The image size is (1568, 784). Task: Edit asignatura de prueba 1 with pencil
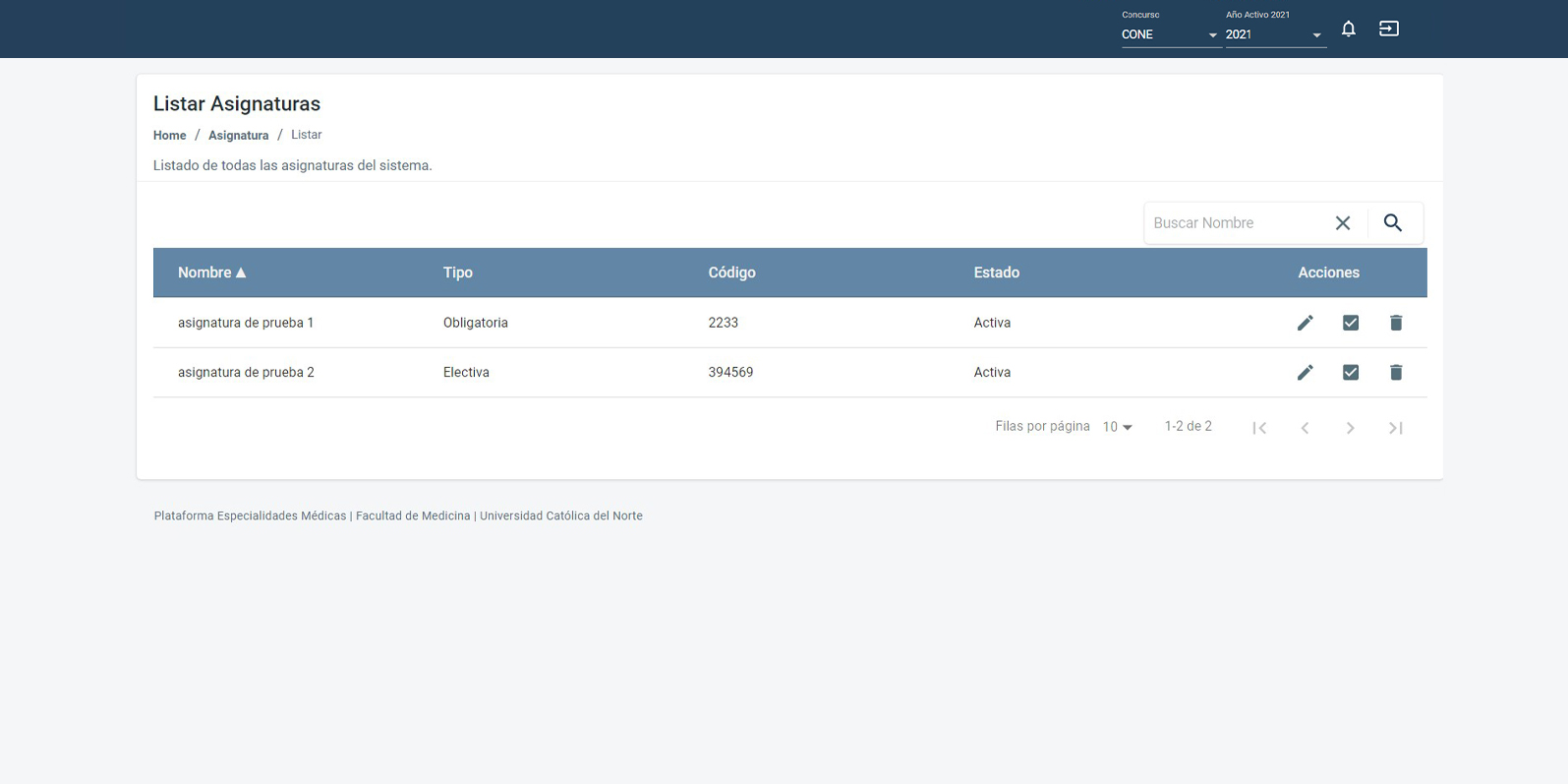[x=1305, y=323]
